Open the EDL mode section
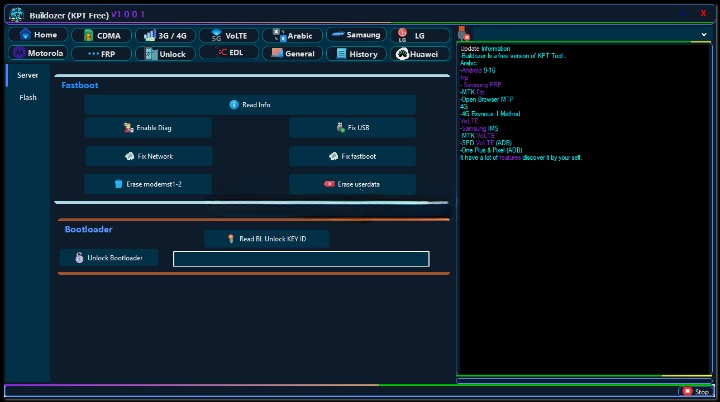Viewport: 720px width, 402px height. [x=228, y=53]
